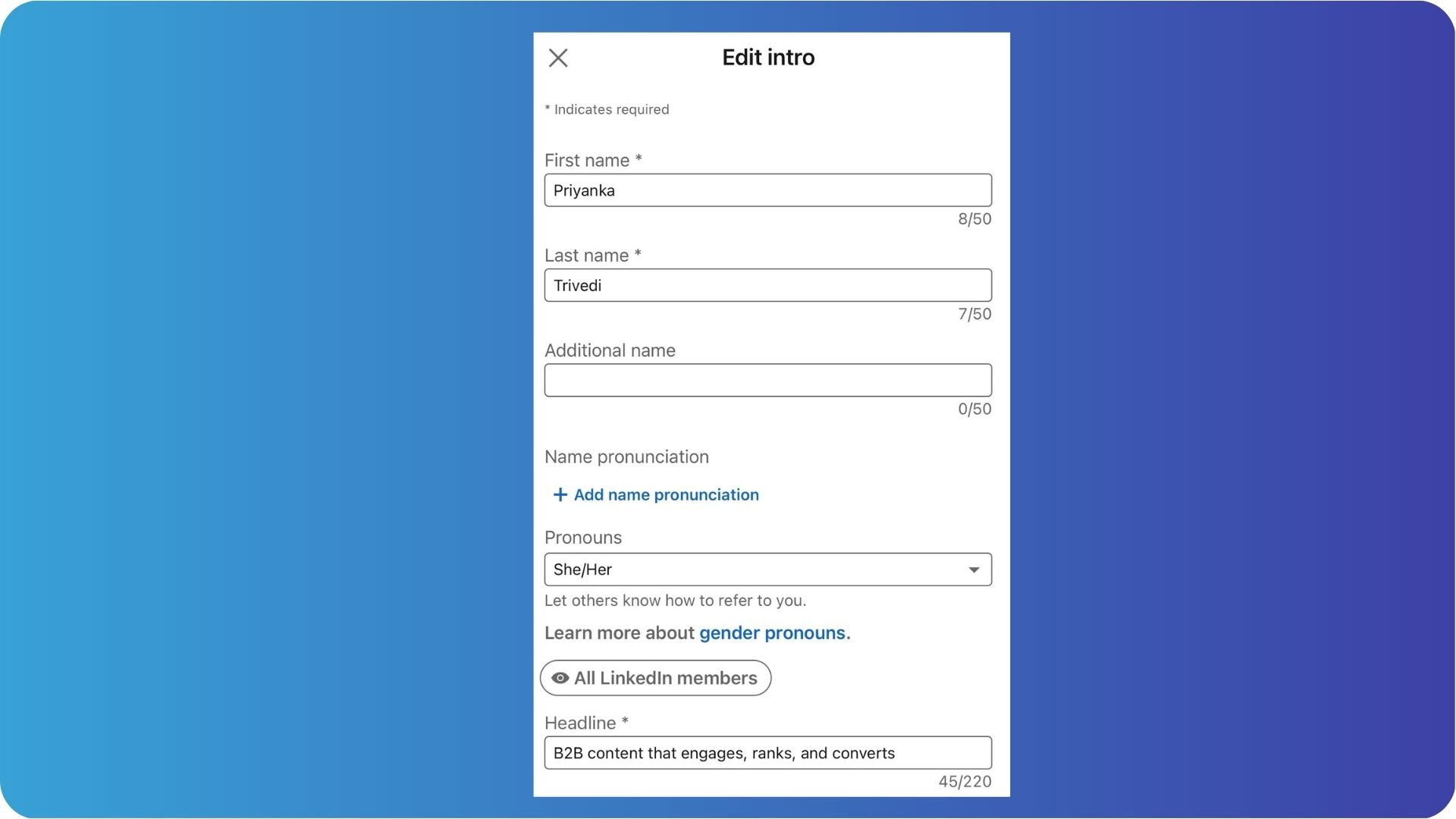Image resolution: width=1456 pixels, height=819 pixels.
Task: Click the First name input field
Action: click(767, 190)
